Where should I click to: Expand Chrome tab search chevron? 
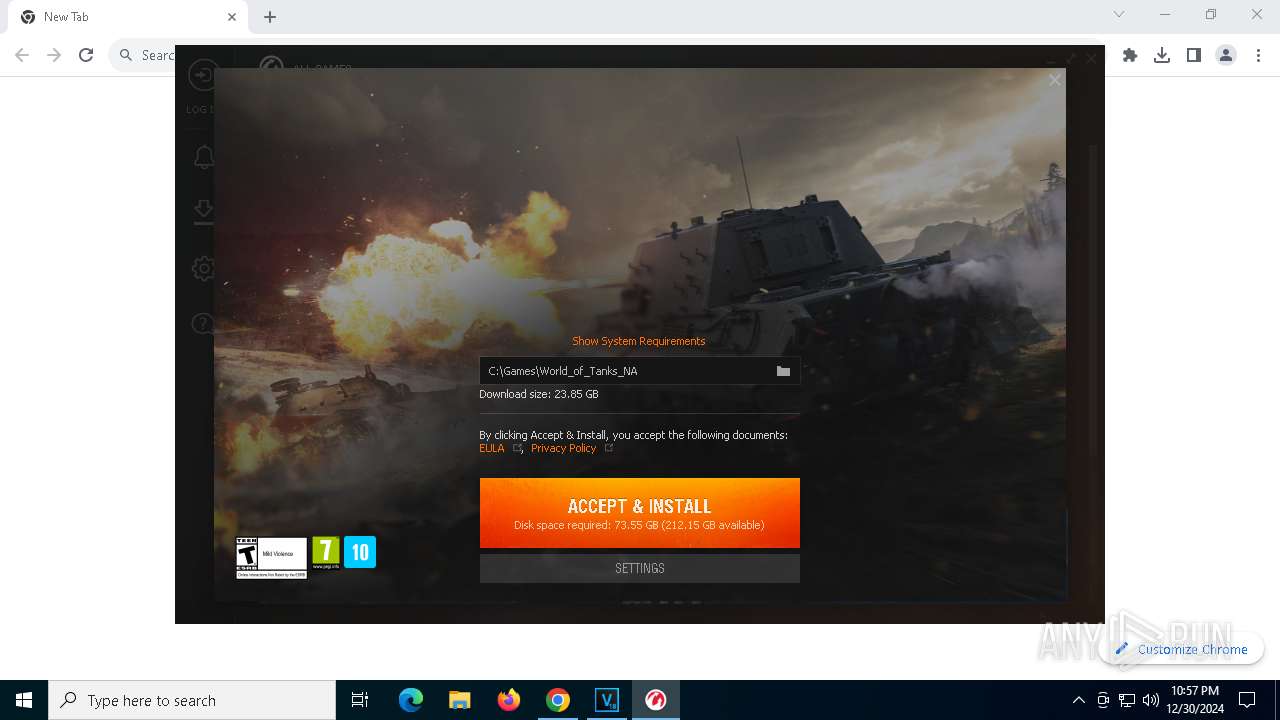[1119, 14]
